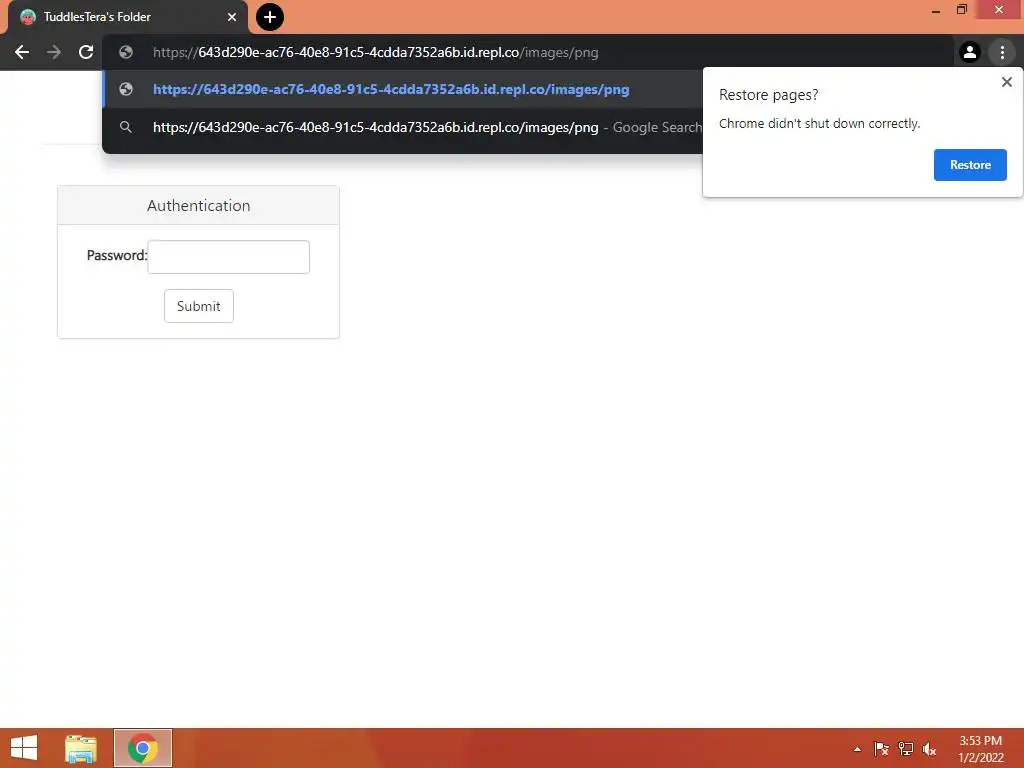The image size is (1024, 768).
Task: Open Chrome's three-dot menu
Action: tap(1002, 52)
